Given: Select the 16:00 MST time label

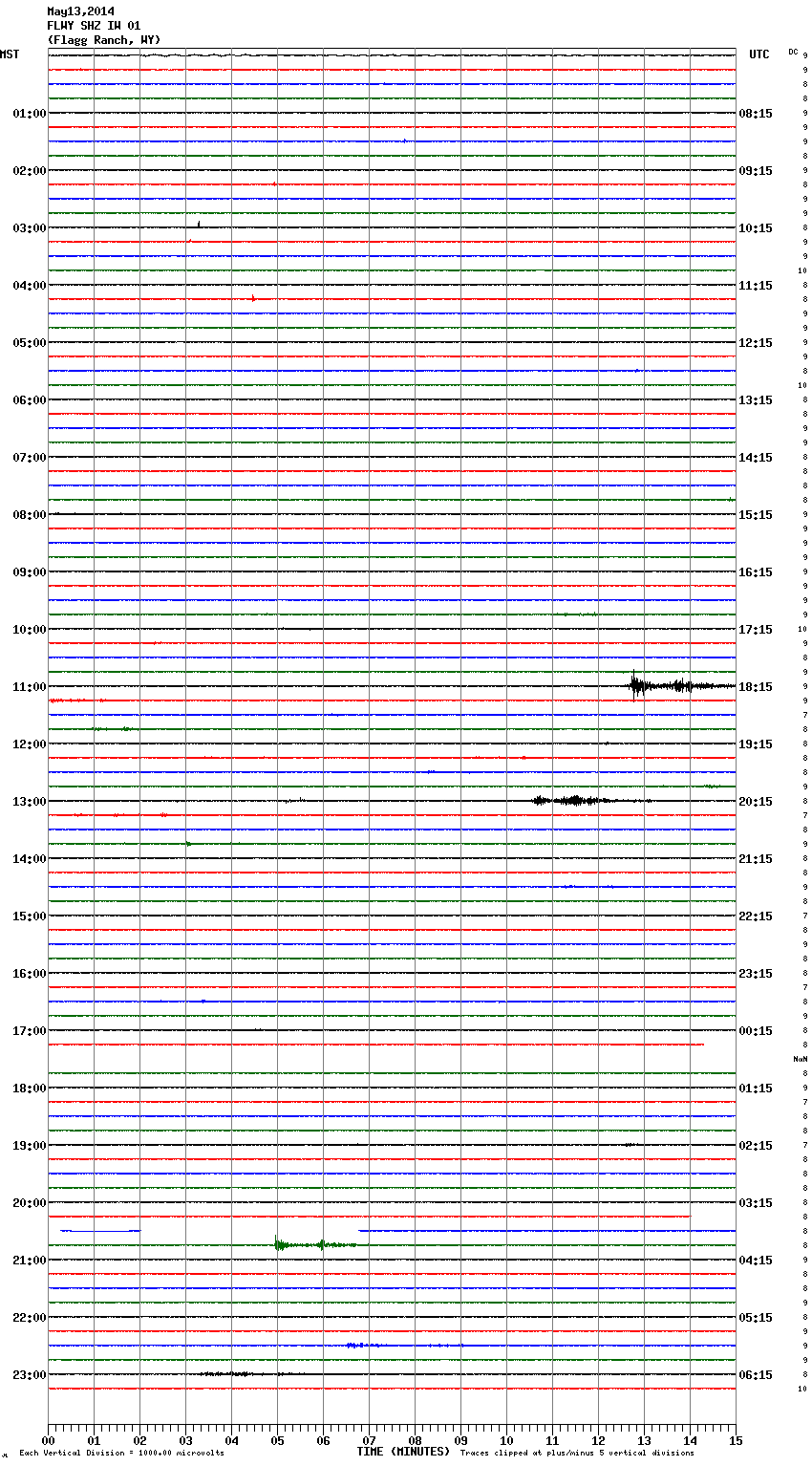Looking at the screenshot, I should 30,974.
